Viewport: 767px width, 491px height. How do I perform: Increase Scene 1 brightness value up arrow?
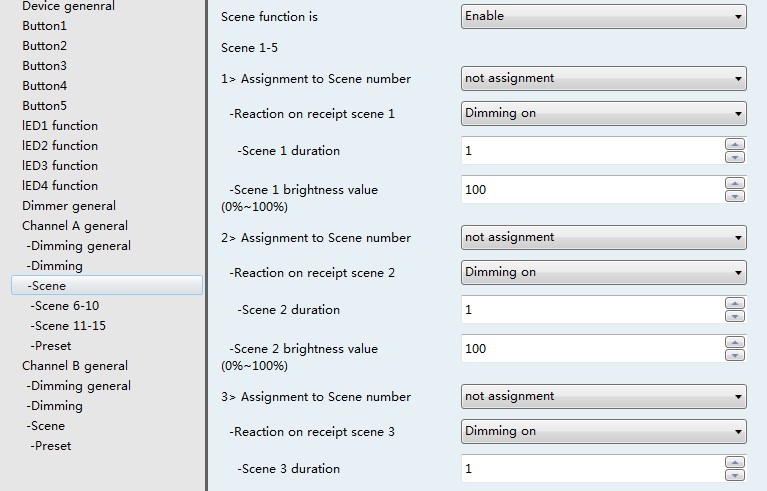(735, 184)
